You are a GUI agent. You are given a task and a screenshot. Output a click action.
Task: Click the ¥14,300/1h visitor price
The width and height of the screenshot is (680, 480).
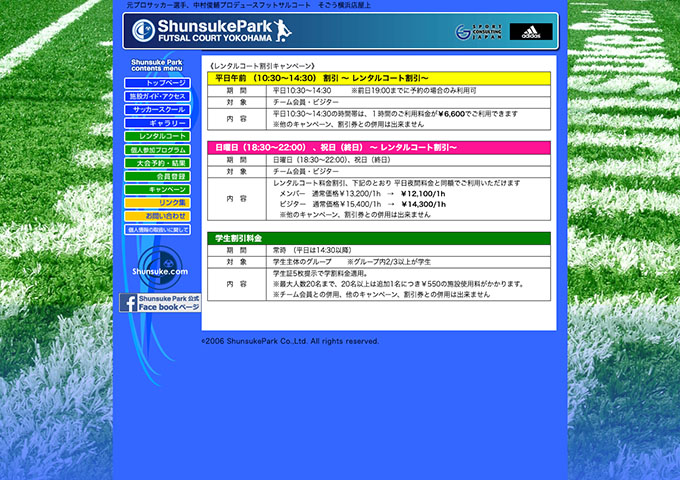click(x=423, y=204)
